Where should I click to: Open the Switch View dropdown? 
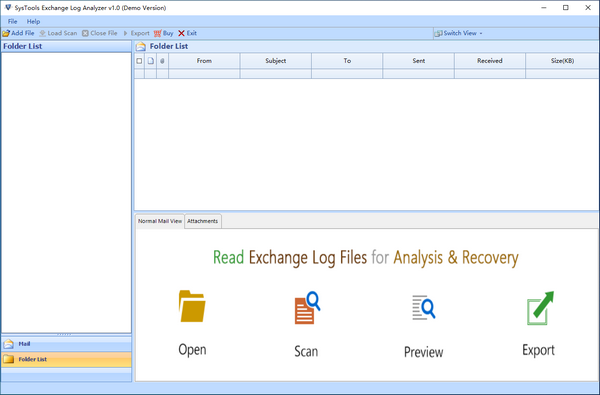click(x=458, y=33)
